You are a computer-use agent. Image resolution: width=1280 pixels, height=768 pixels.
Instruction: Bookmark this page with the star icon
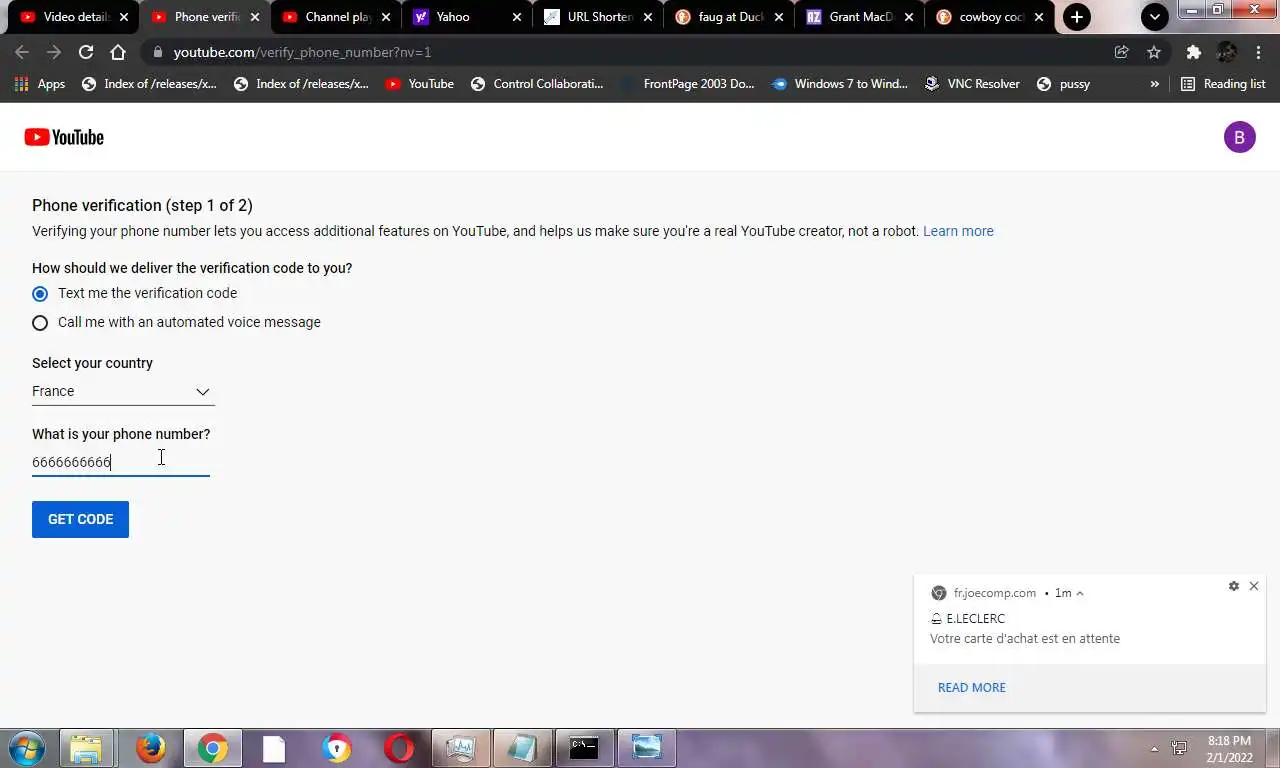point(1154,52)
